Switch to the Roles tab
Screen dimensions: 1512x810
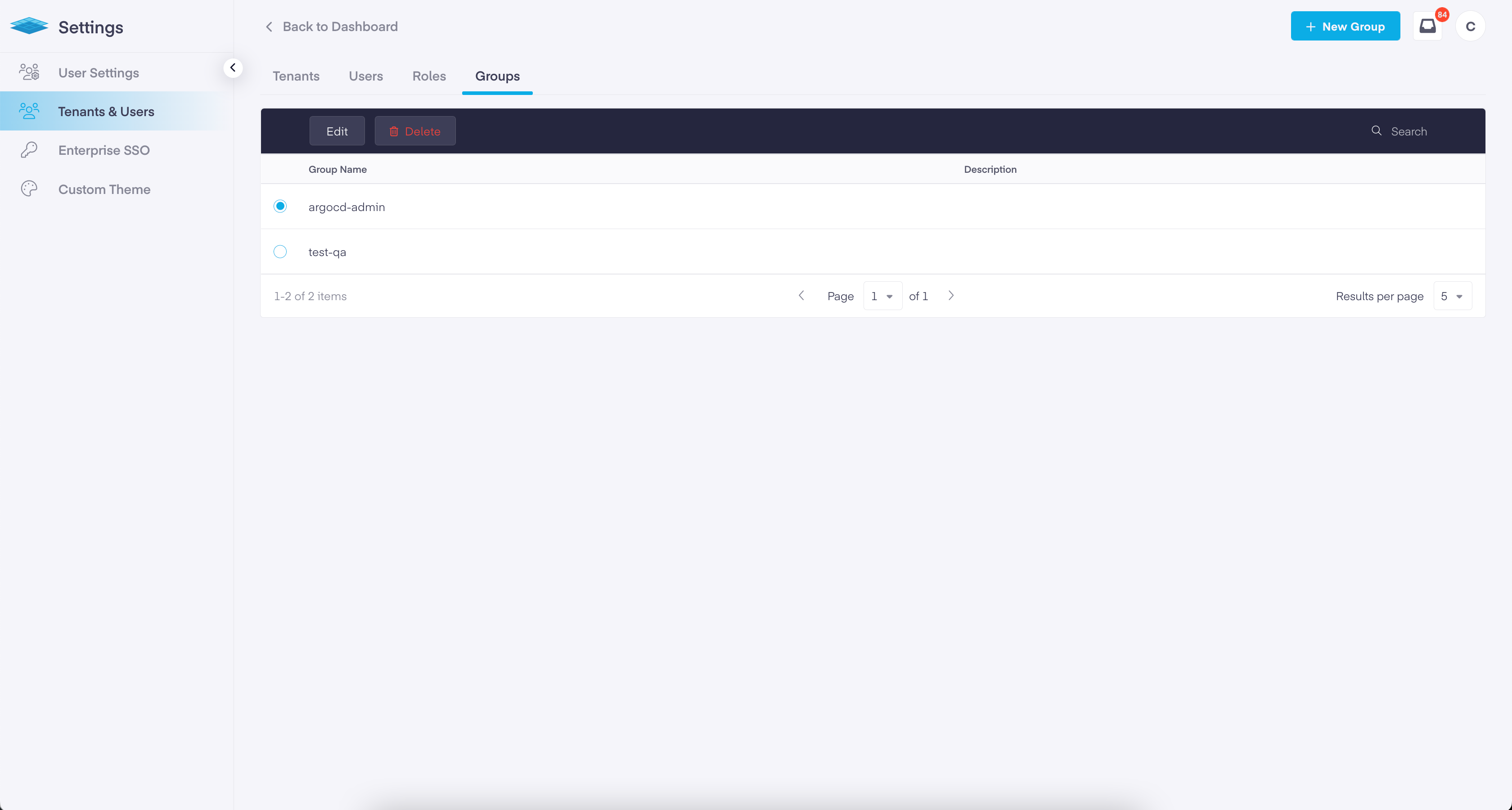pos(429,76)
